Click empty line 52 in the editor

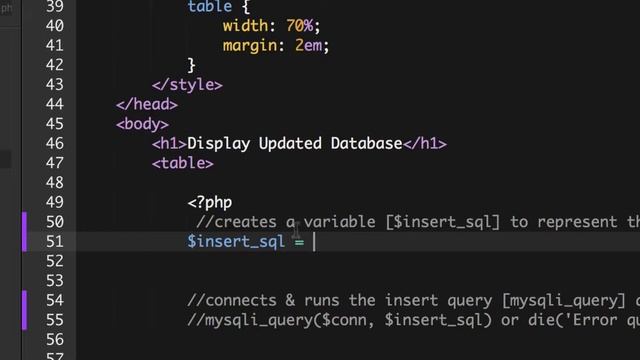tap(358, 261)
